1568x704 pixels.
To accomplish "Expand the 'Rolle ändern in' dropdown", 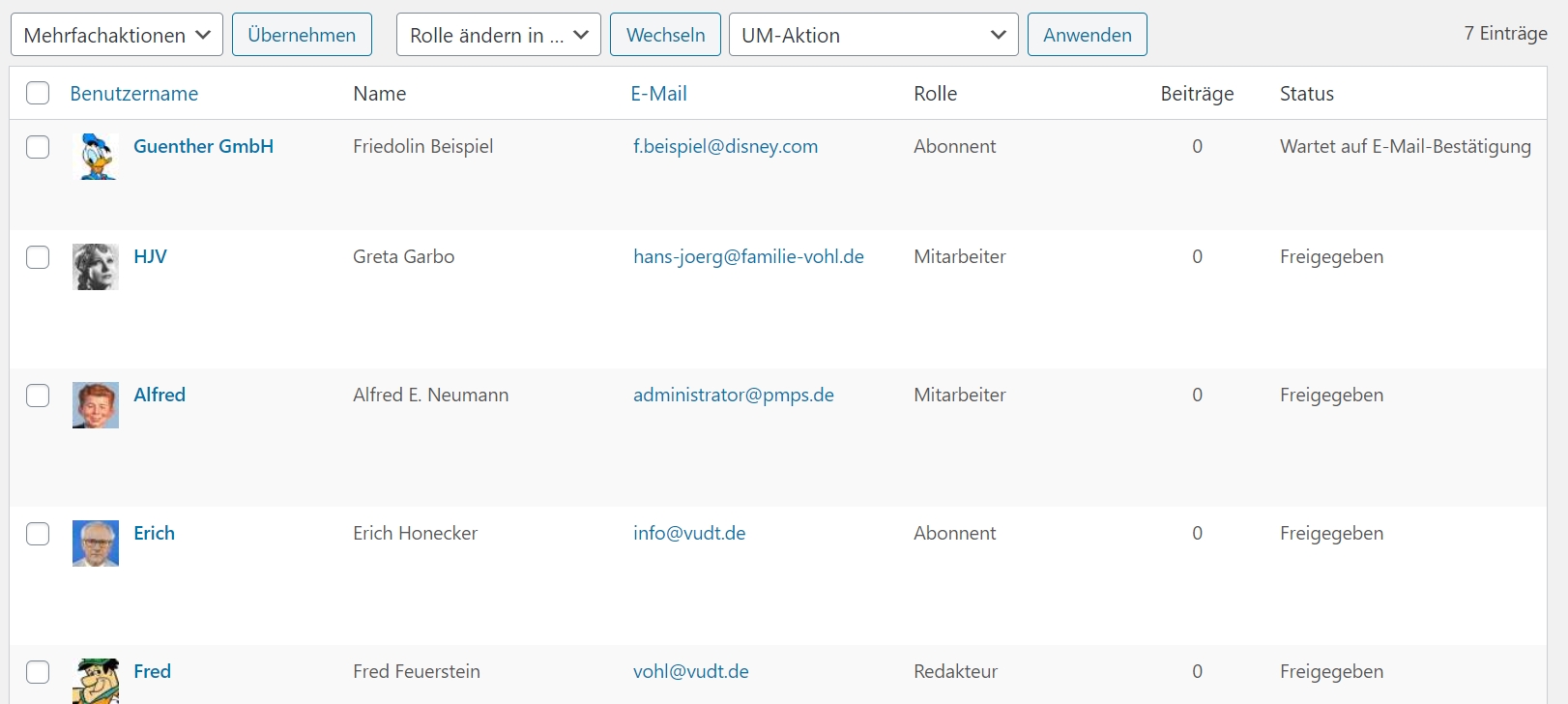I will pyautogui.click(x=498, y=35).
